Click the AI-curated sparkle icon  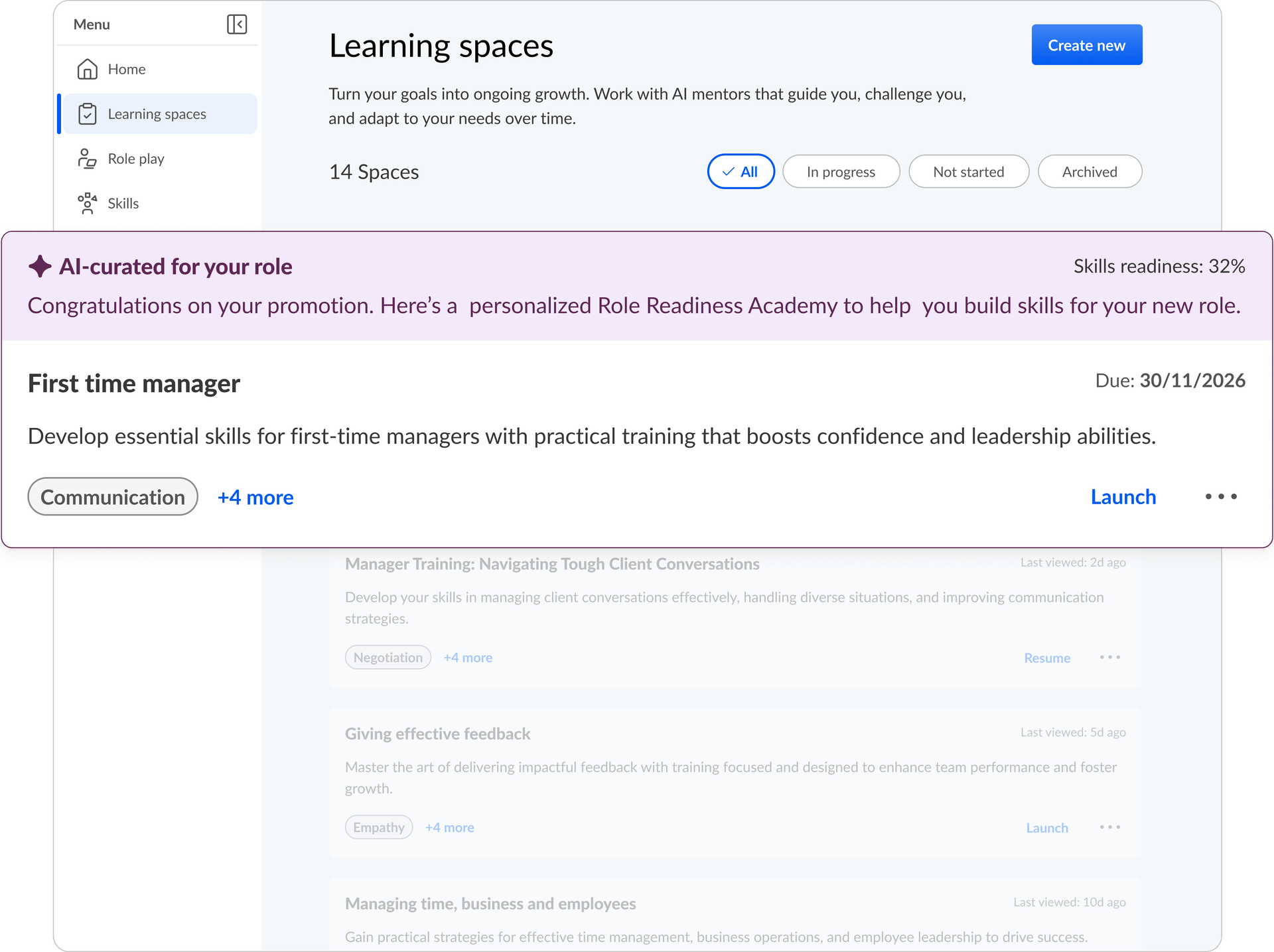40,266
